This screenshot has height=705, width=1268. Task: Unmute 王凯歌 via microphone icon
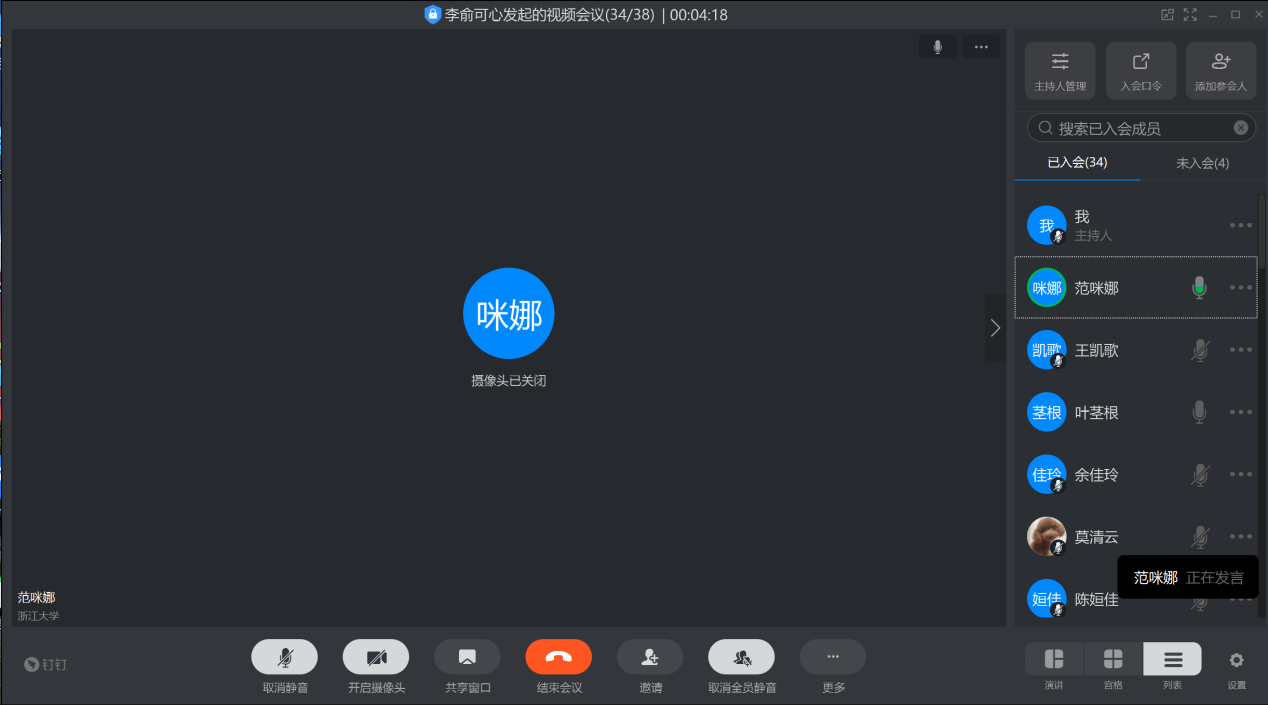click(1200, 350)
